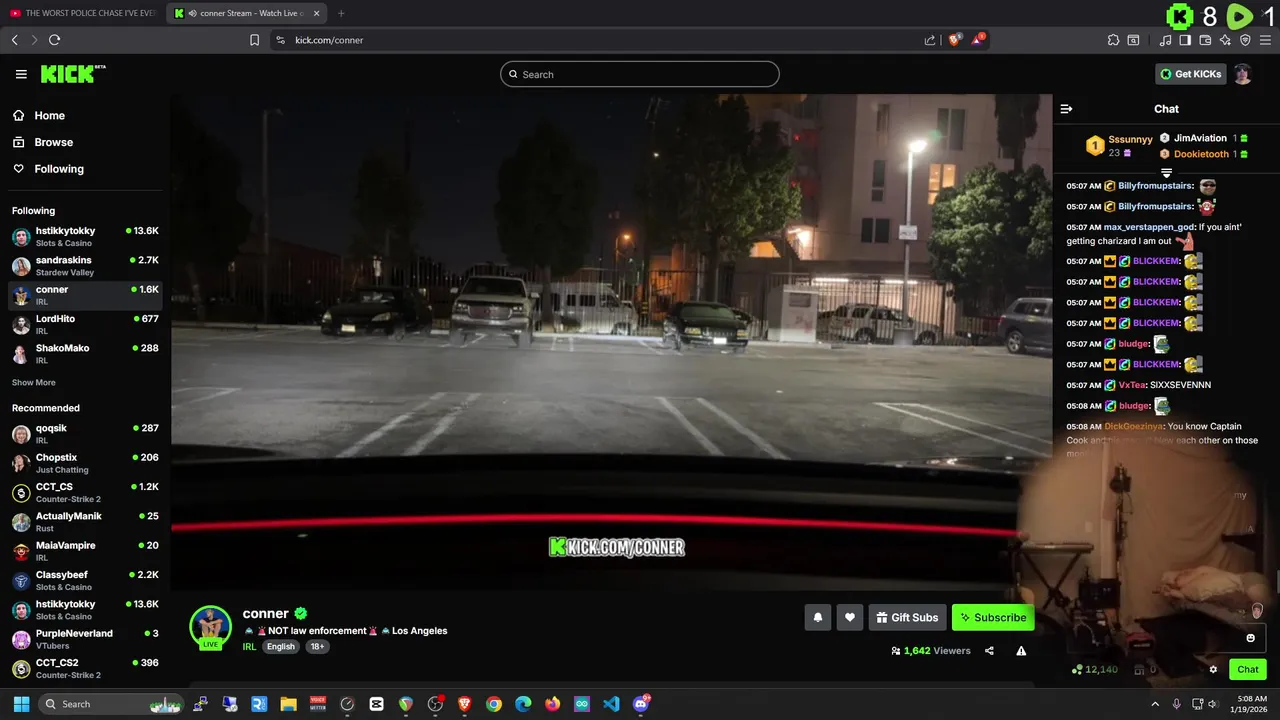The width and height of the screenshot is (1280, 720).
Task: Click the 18+ tag under stream title
Action: coord(317,647)
